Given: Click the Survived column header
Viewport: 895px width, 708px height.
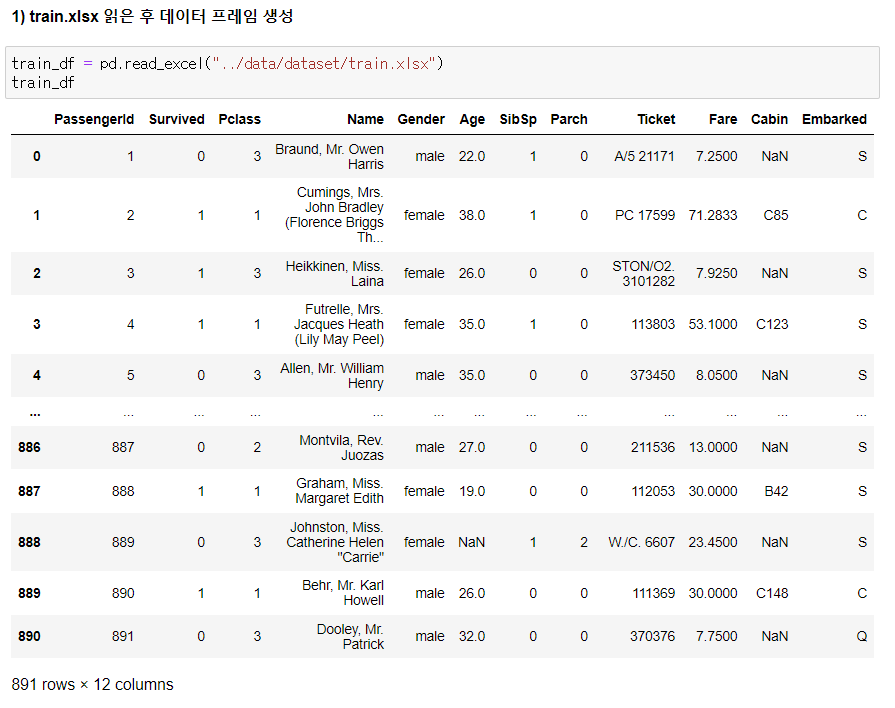Looking at the screenshot, I should (176, 119).
